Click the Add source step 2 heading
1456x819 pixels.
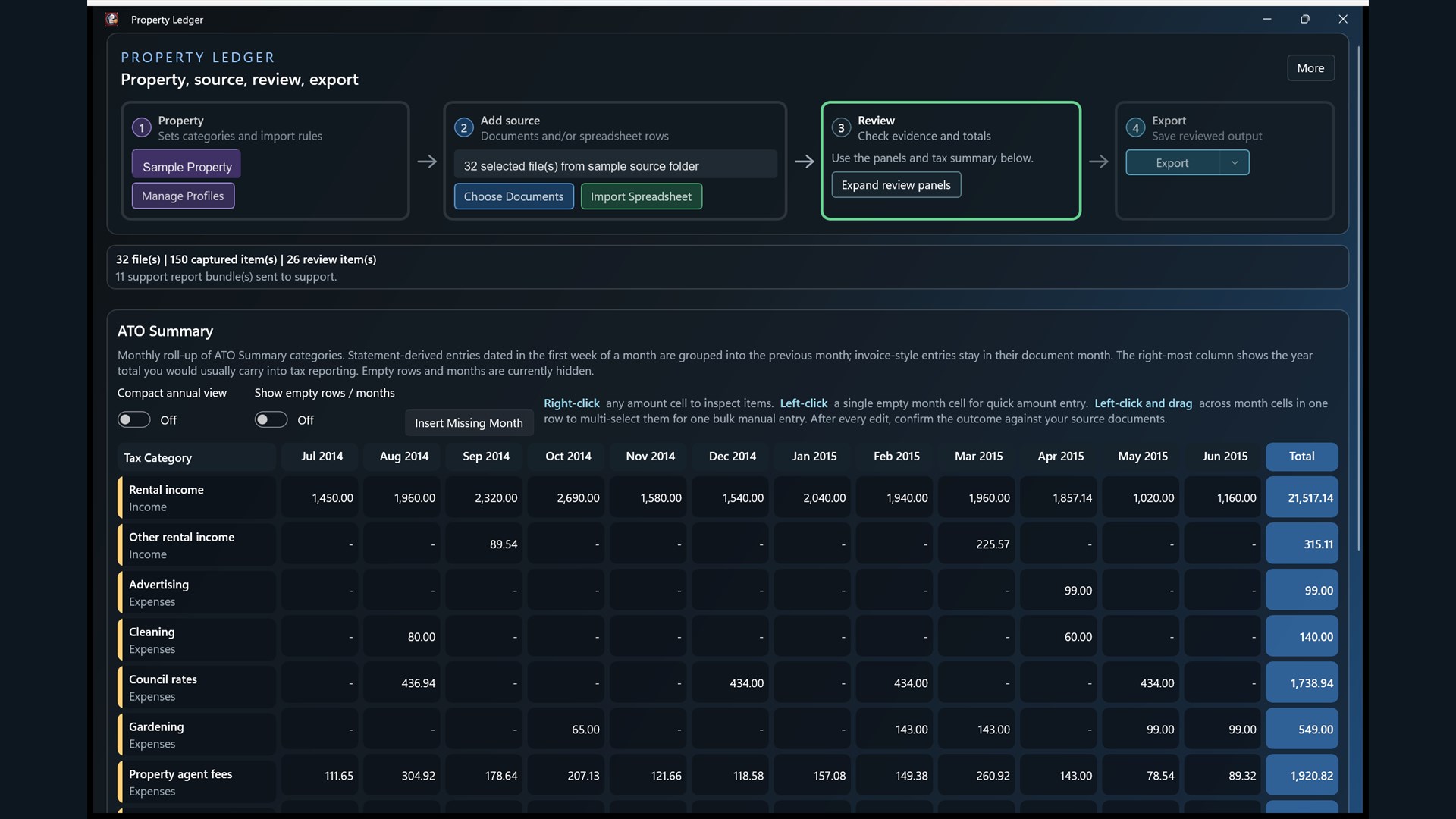(510, 121)
